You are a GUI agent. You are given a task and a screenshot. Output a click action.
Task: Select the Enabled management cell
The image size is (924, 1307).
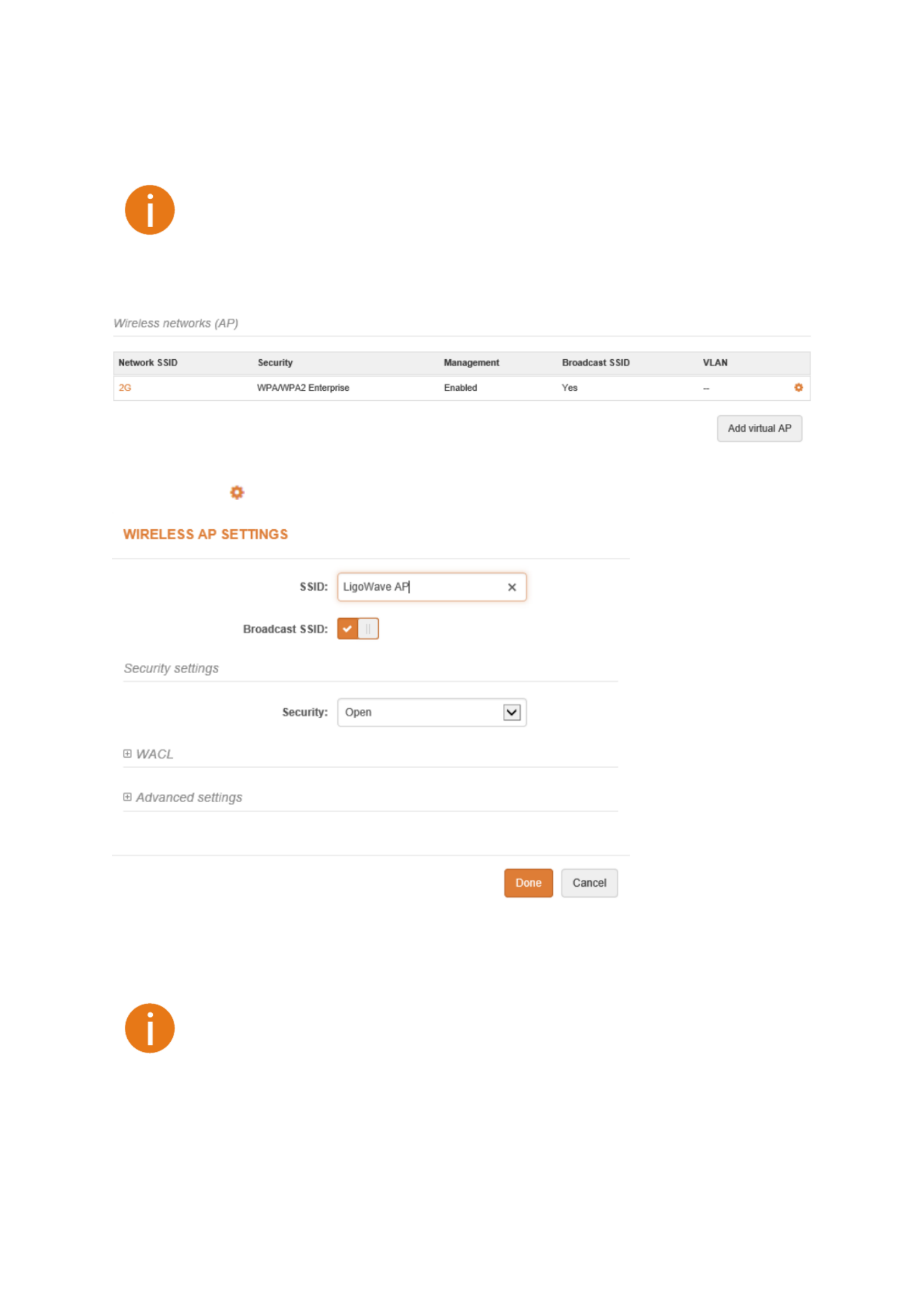(x=460, y=388)
